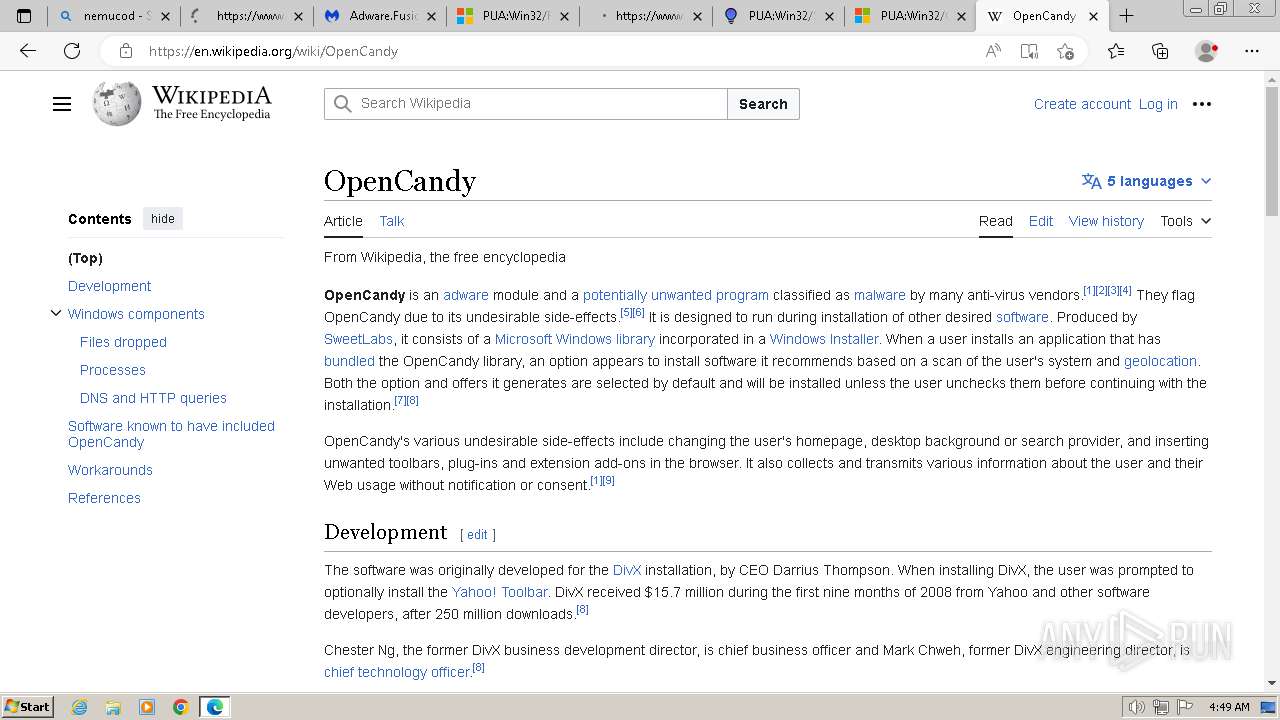Open the 5 languages dropdown
The height and width of the screenshot is (720, 1280).
[x=1146, y=181]
